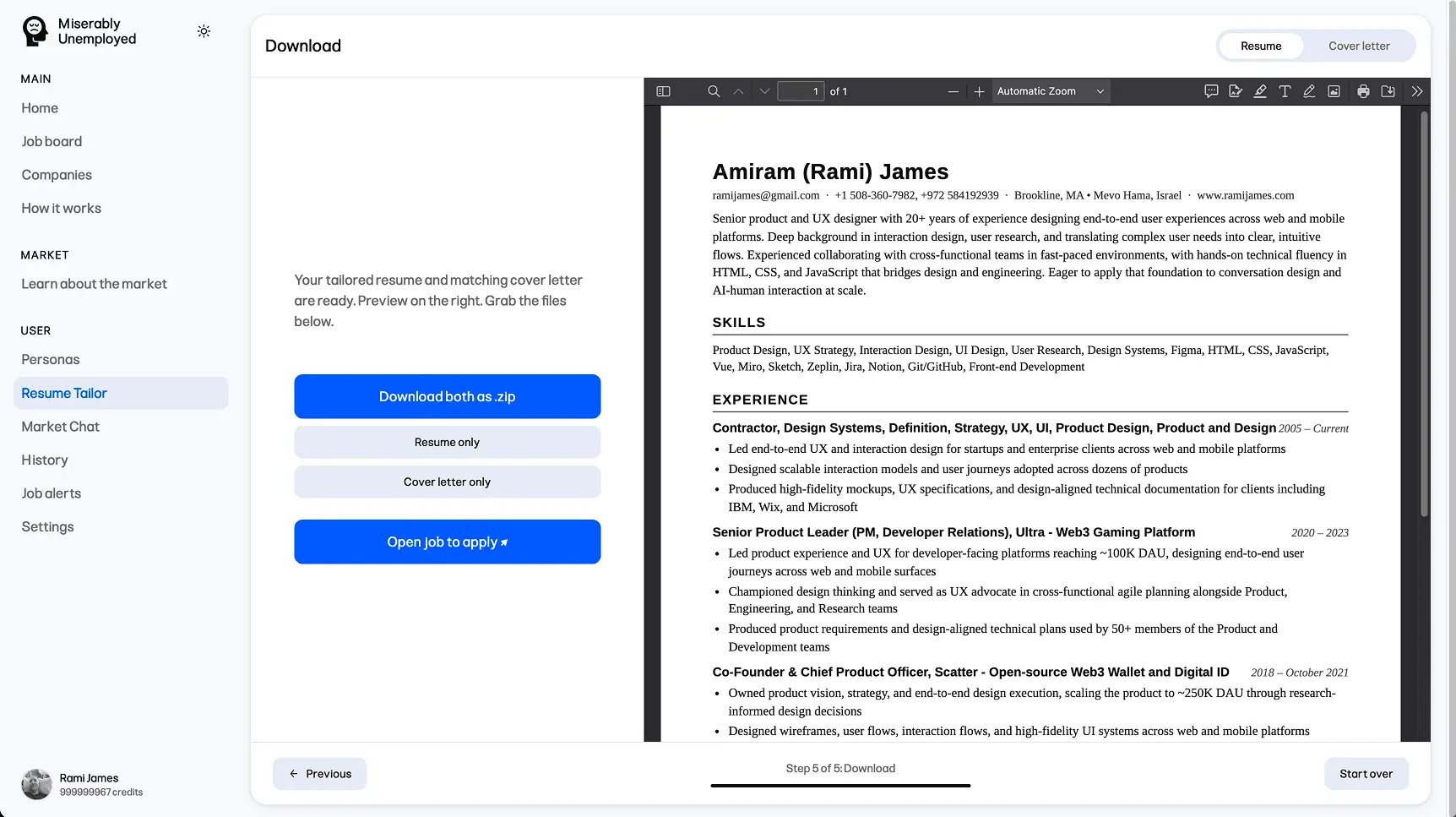Open find in document search
Viewport: 1456px width, 817px height.
[x=714, y=91]
